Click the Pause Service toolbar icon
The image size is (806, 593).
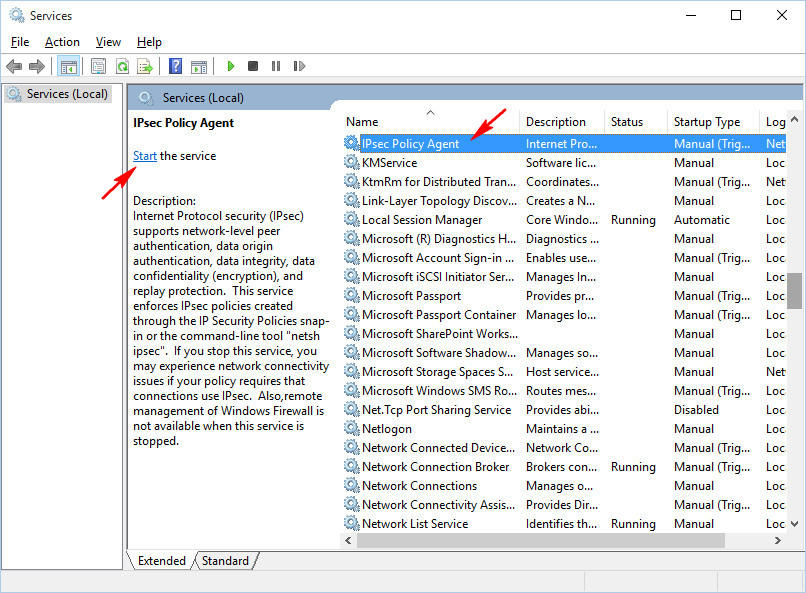(x=276, y=67)
